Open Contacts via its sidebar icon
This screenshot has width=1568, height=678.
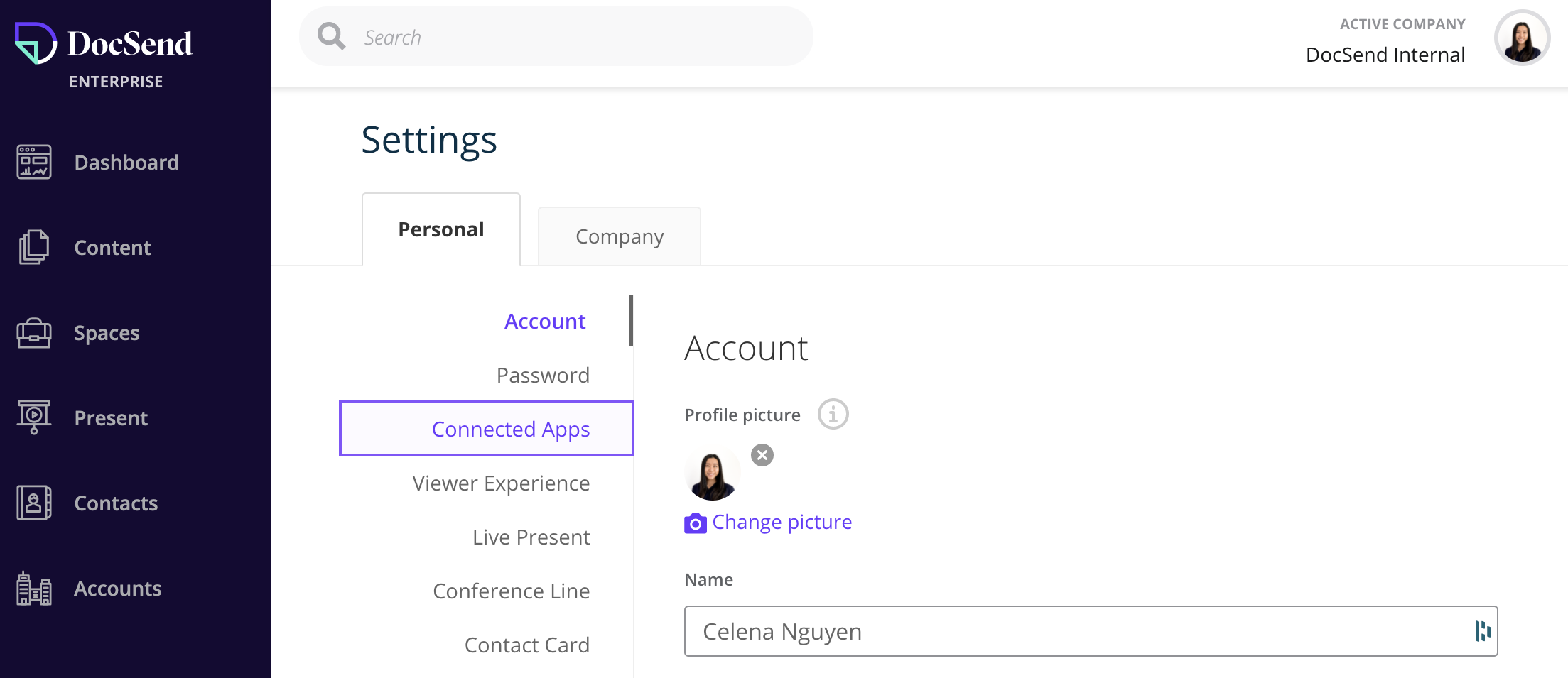click(33, 503)
